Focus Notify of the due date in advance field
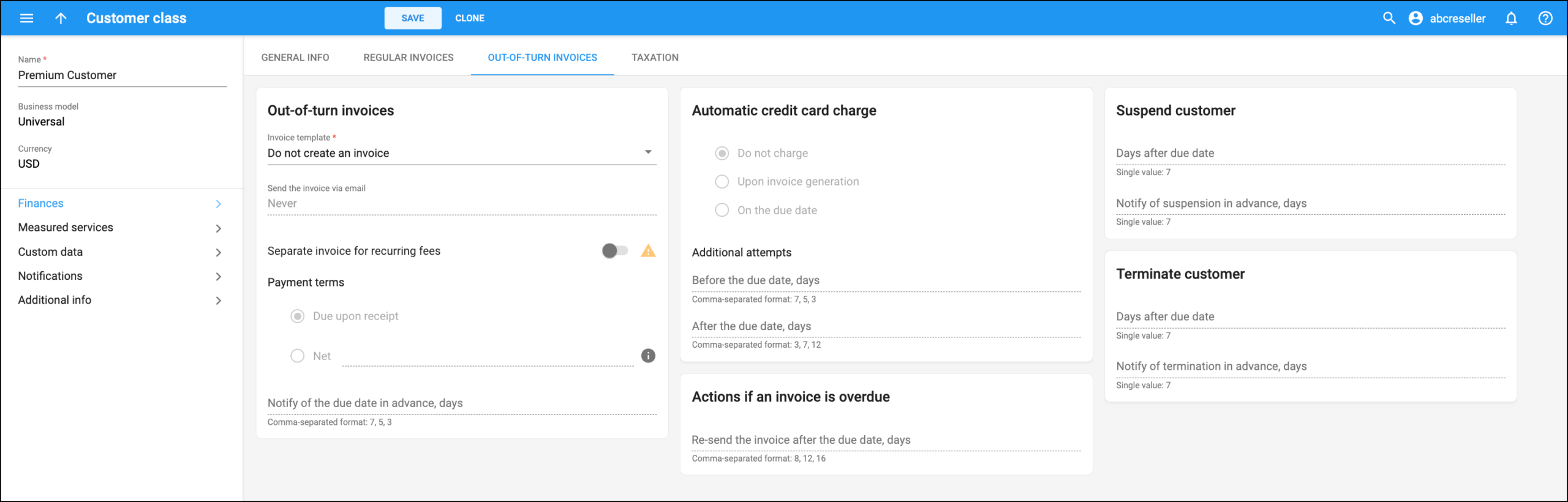Viewport: 1568px width, 502px height. pos(462,403)
